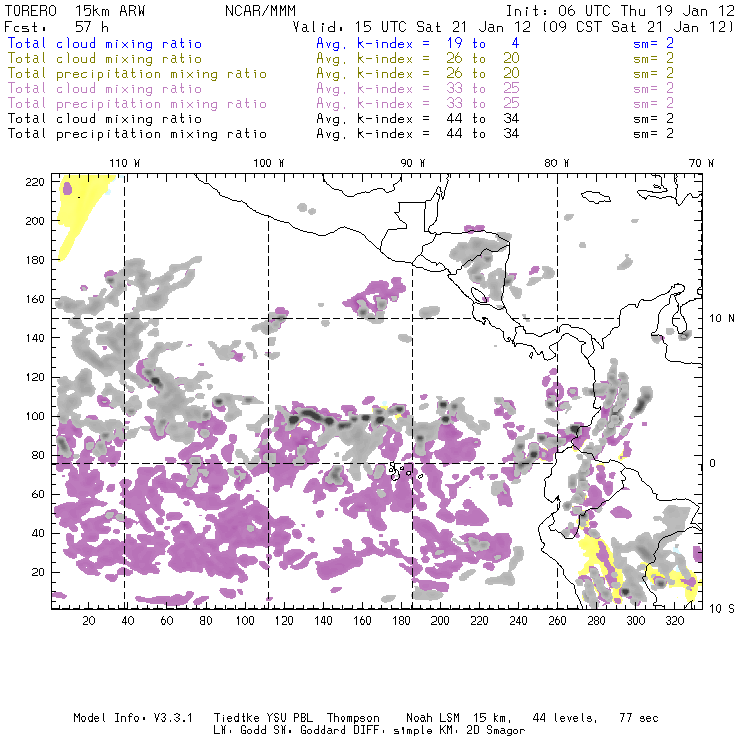
Task: Click the black 'Total precipitation mixing ratio' legend line
Action: pos(137,134)
